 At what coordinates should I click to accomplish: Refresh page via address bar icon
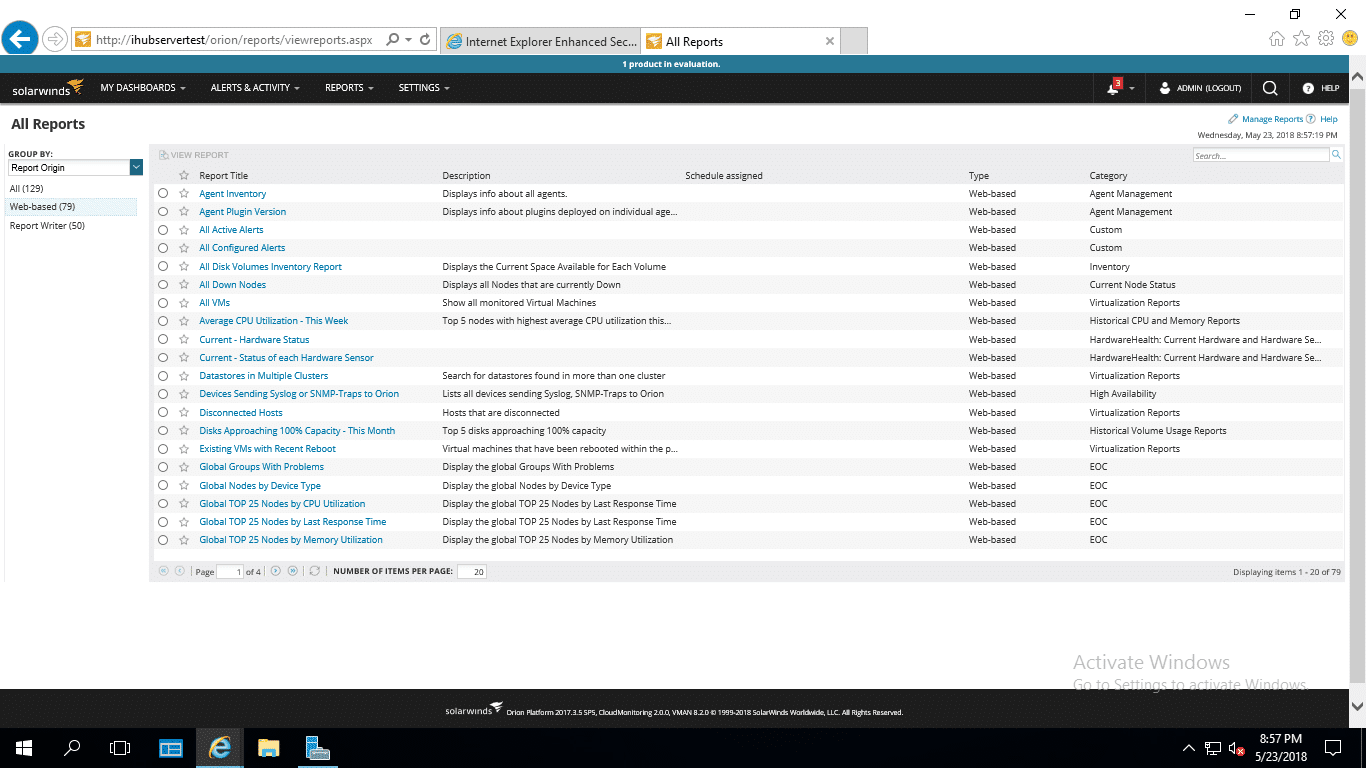tap(425, 40)
